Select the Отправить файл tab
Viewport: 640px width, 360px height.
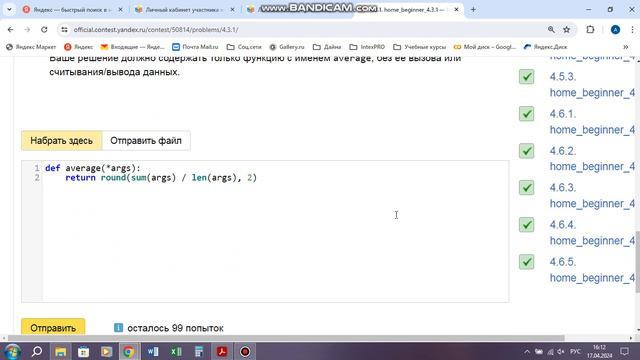pyautogui.click(x=146, y=141)
